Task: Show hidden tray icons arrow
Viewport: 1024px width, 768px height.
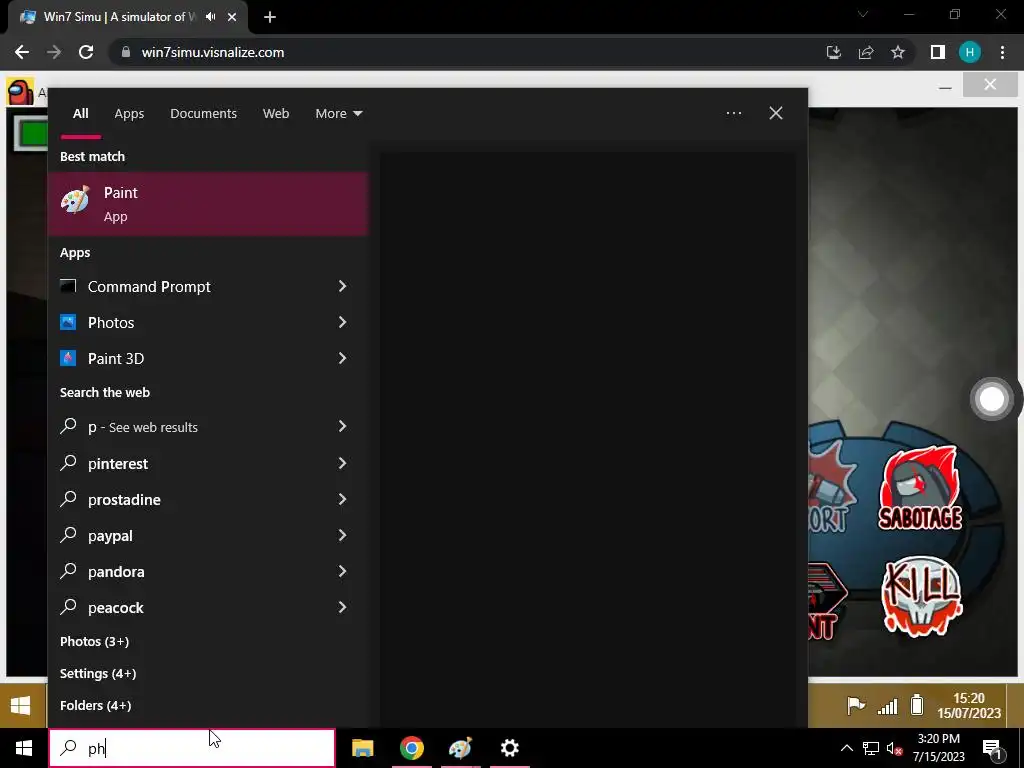Action: [846, 748]
